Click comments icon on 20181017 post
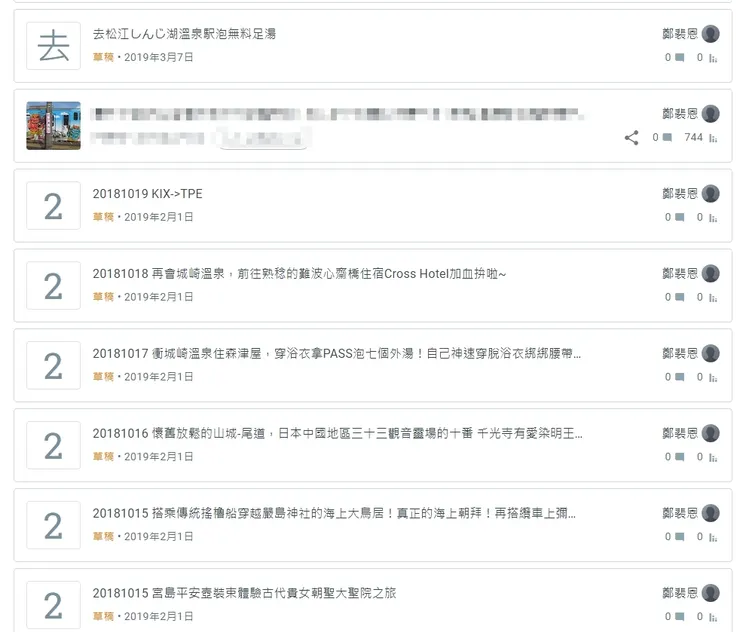 tap(680, 377)
